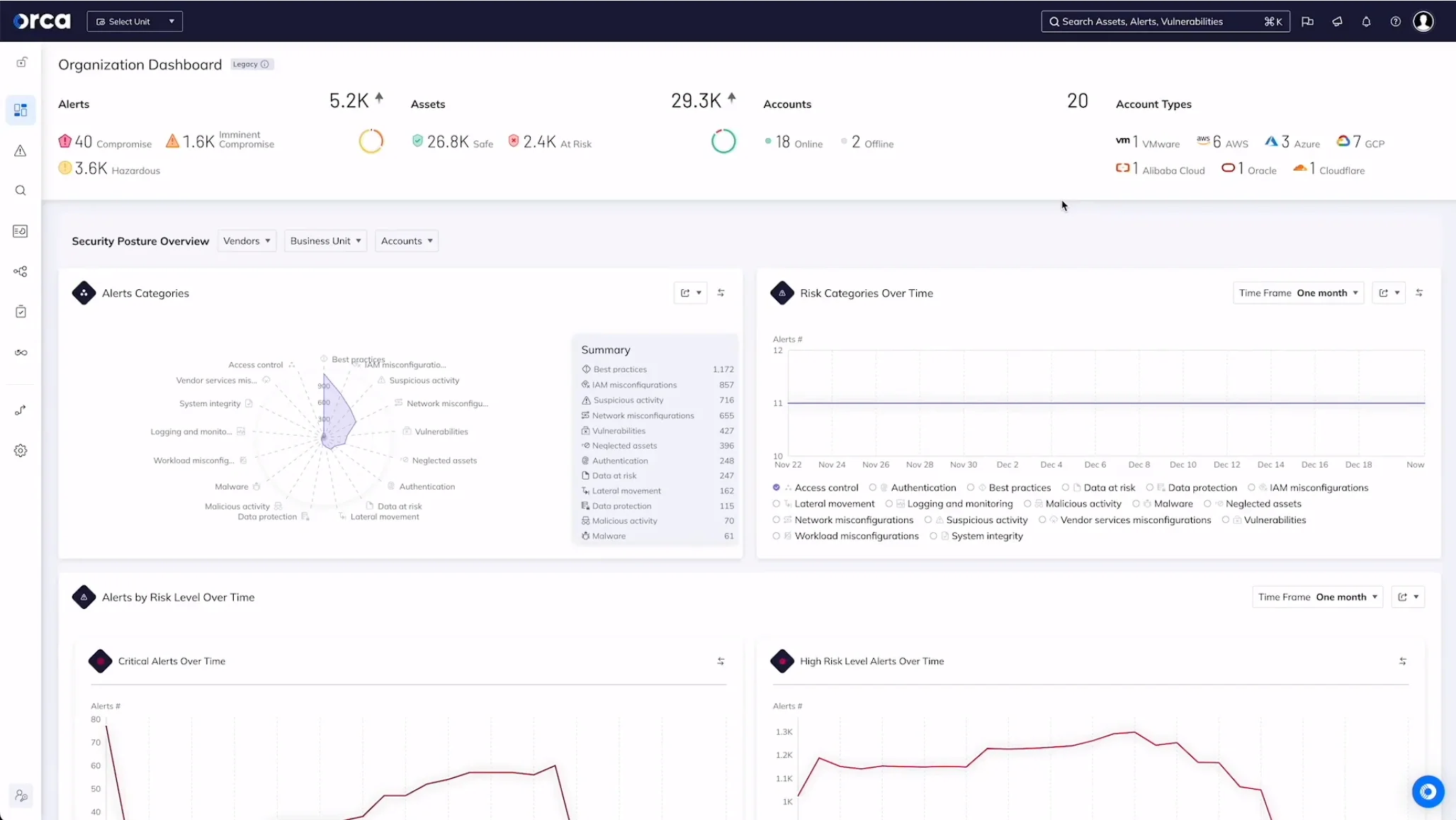1456x820 pixels.
Task: Open the announcements megaphone icon
Action: click(1337, 22)
